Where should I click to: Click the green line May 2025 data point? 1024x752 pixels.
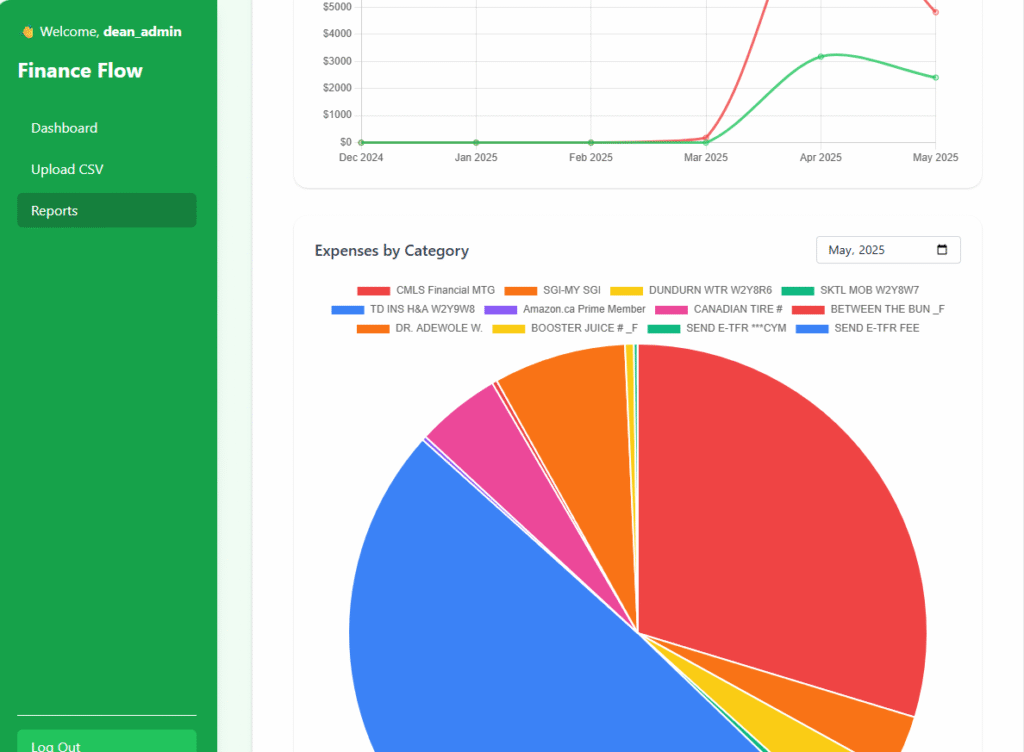pos(936,78)
